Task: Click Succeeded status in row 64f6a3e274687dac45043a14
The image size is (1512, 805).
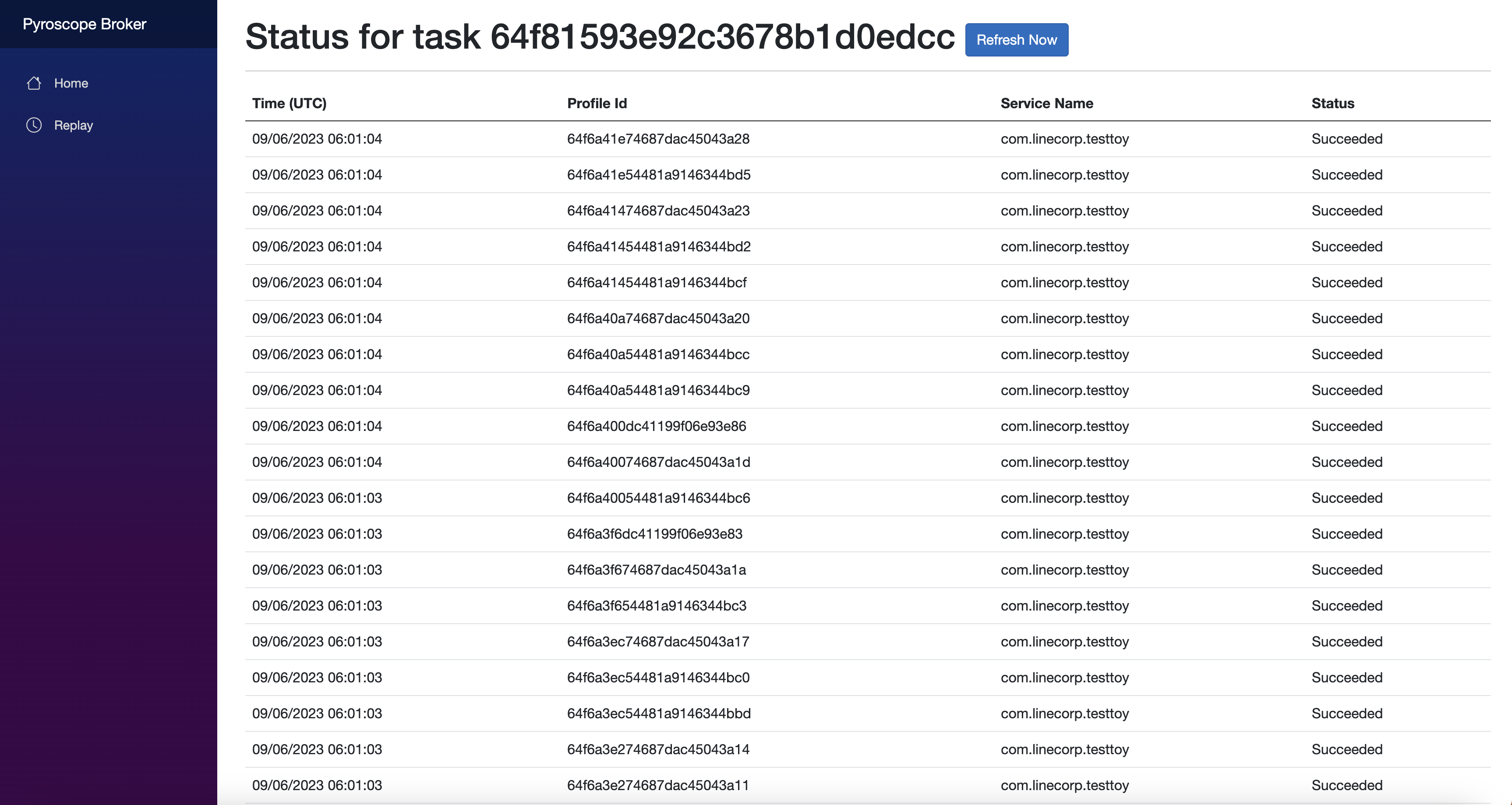Action: coord(1347,749)
